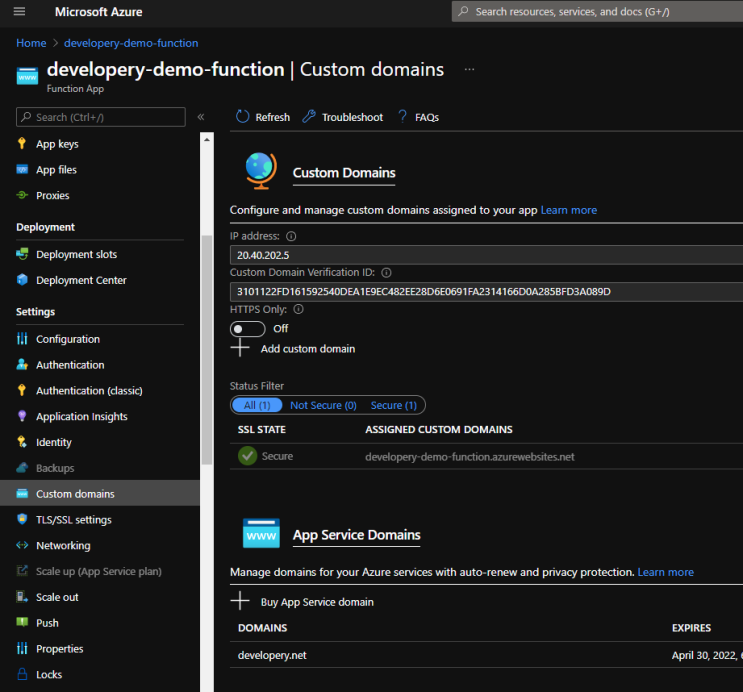This screenshot has height=692, width=743.
Task: Toggle the HTTPS Only switch
Action: [247, 328]
